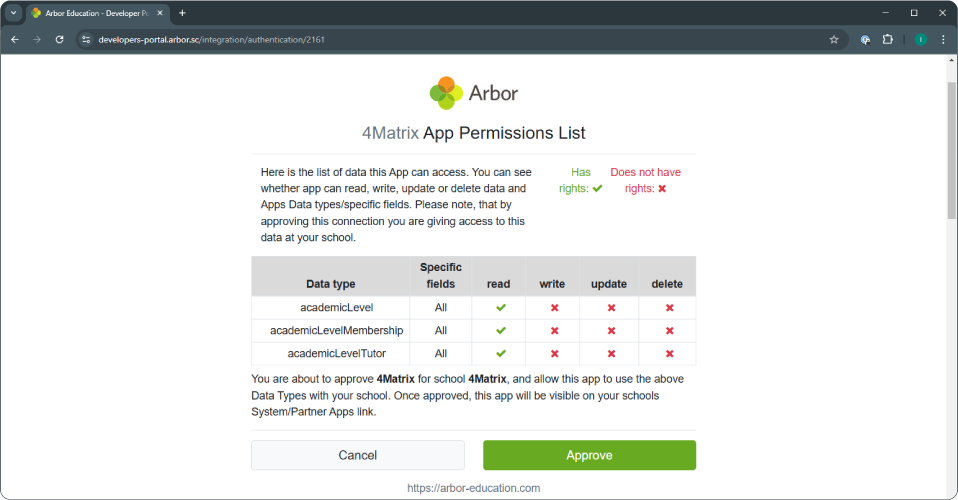Bookmark this page with the star icon
Viewport: 958px width, 500px height.
[x=834, y=40]
